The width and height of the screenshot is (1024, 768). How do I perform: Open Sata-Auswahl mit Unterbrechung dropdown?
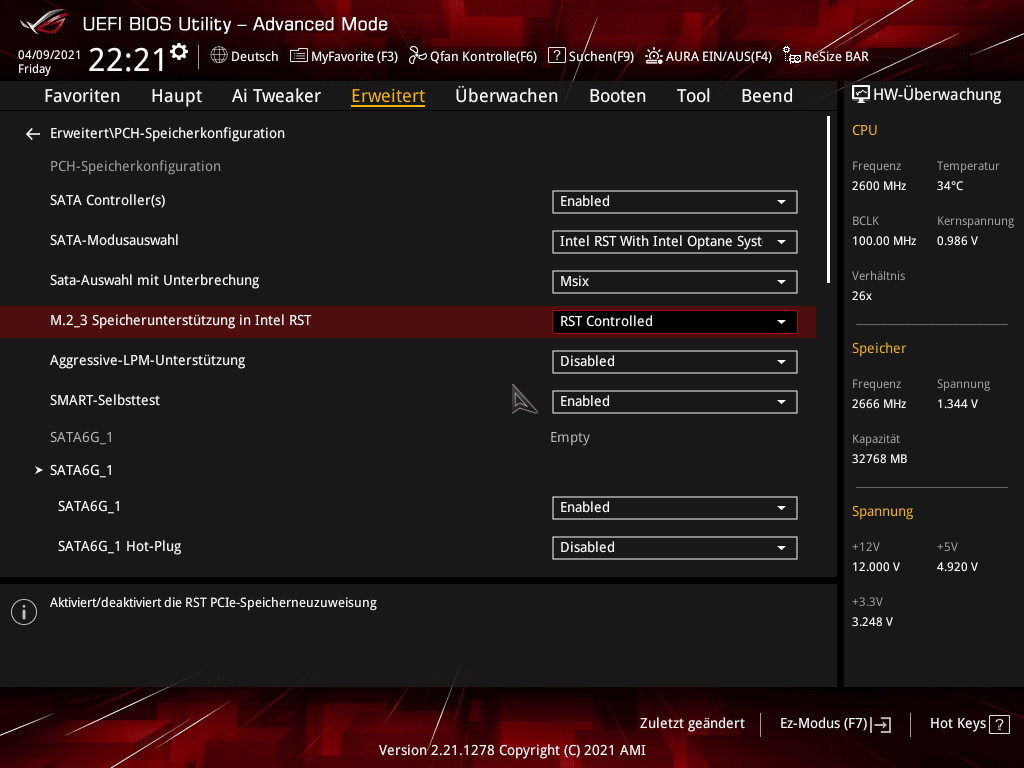point(675,281)
